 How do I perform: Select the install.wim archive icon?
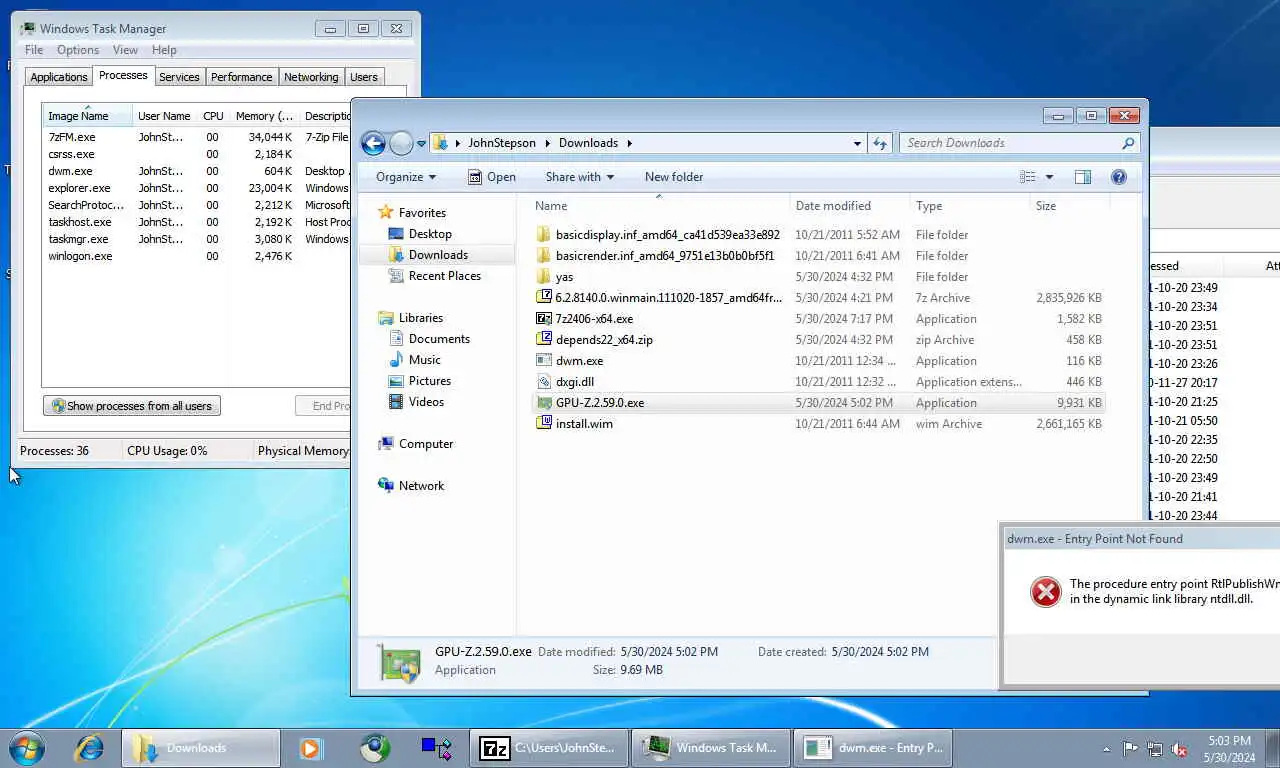tap(544, 424)
